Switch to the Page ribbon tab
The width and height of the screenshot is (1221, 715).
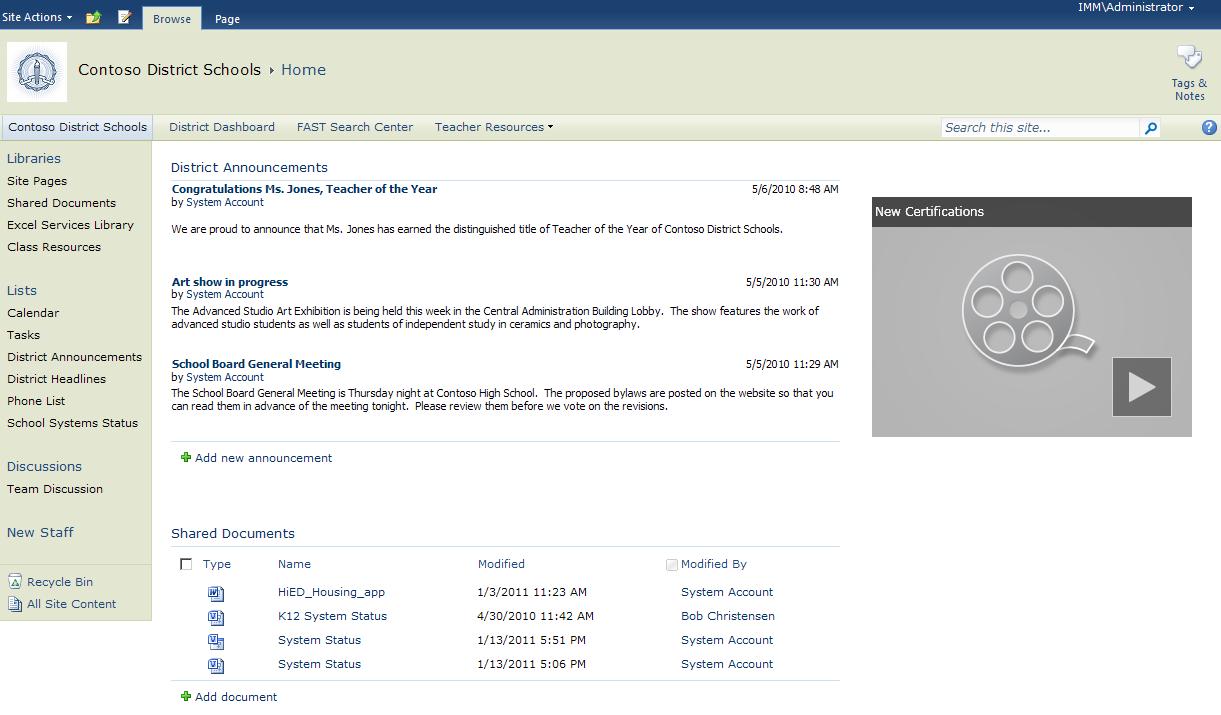pos(227,19)
